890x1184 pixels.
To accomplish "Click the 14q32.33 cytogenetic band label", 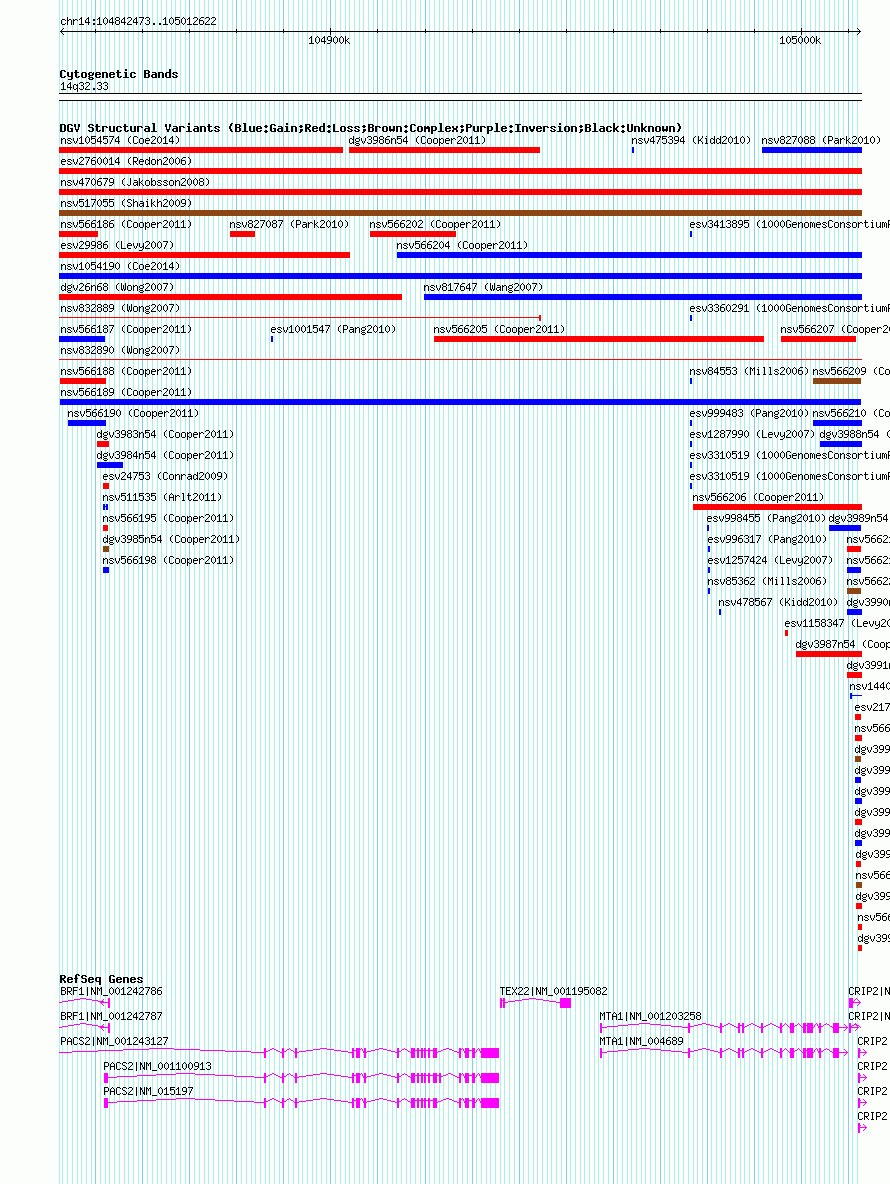I will coord(84,87).
